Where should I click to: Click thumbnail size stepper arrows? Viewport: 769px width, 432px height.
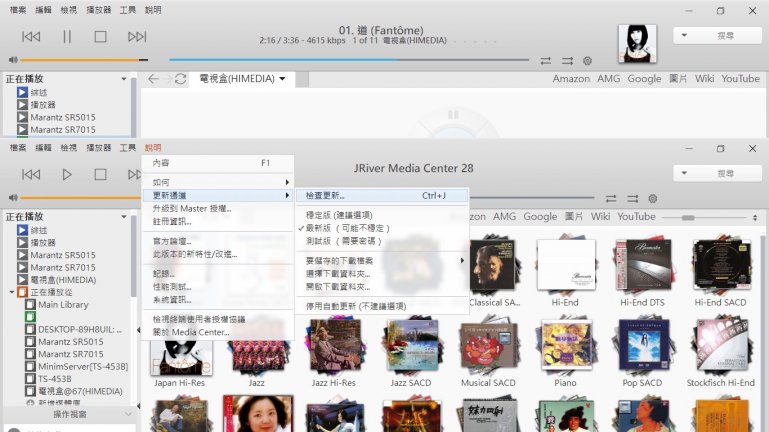pos(755,217)
